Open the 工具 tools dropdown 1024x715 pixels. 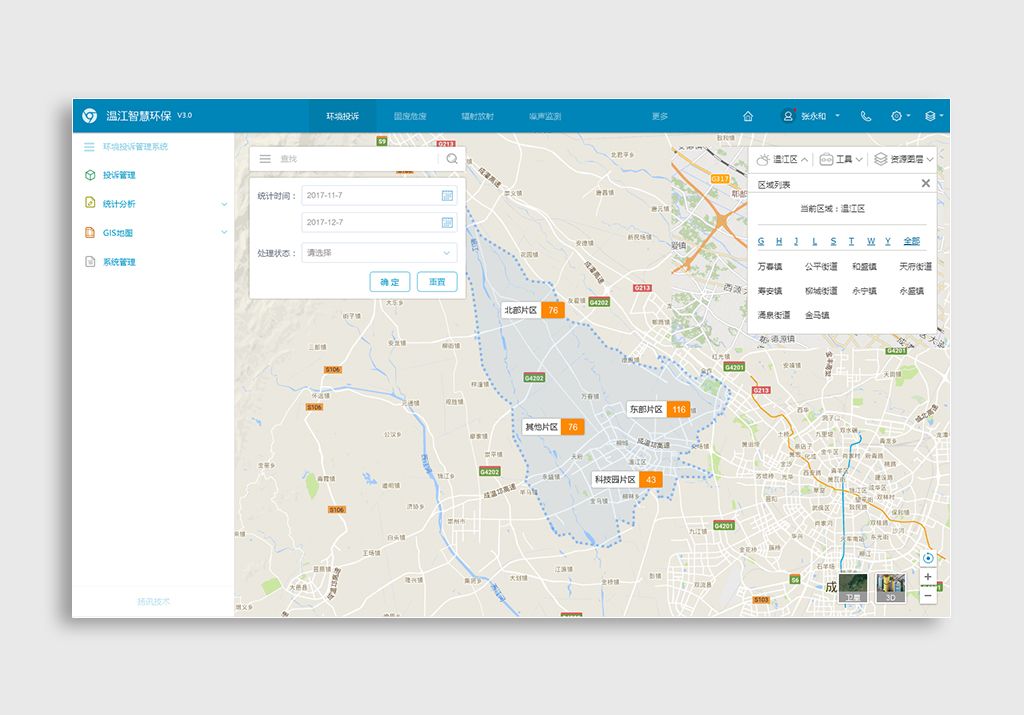tap(841, 159)
